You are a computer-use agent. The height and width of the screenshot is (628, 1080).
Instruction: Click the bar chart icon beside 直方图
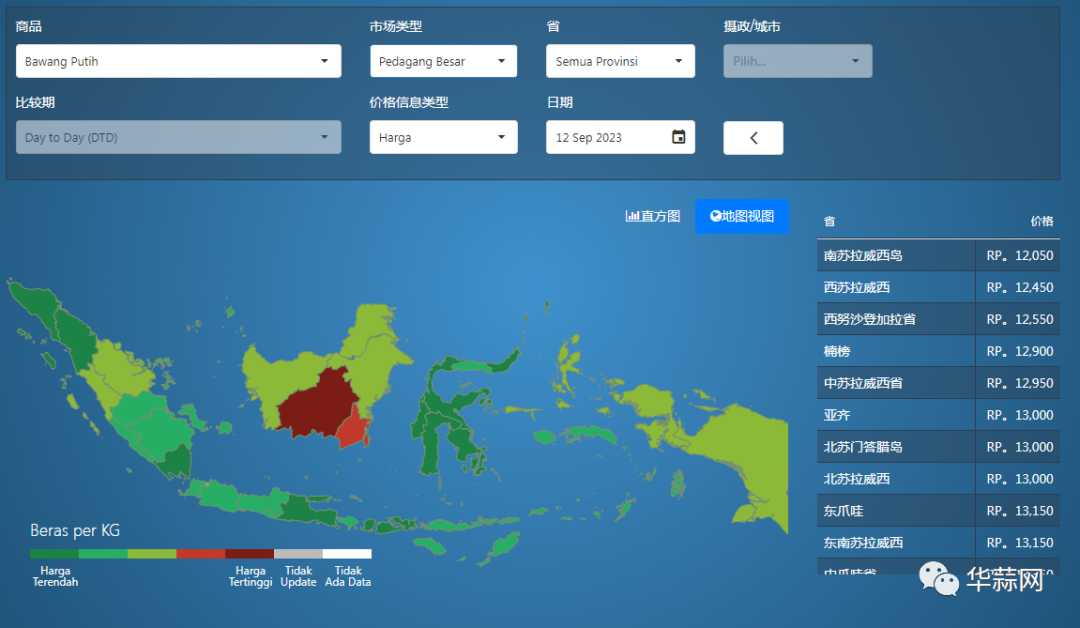pyautogui.click(x=632, y=216)
